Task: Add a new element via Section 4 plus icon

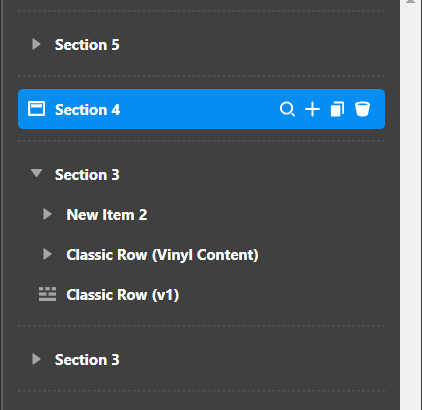Action: coord(312,109)
